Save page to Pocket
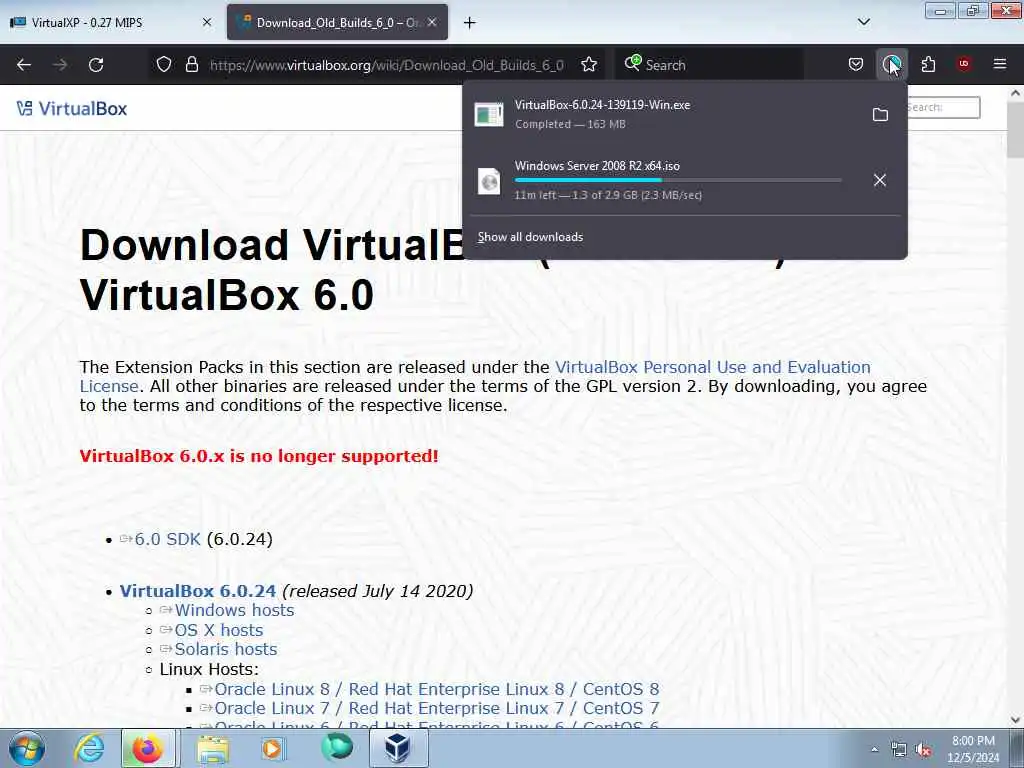The height and width of the screenshot is (768, 1024). [x=856, y=64]
